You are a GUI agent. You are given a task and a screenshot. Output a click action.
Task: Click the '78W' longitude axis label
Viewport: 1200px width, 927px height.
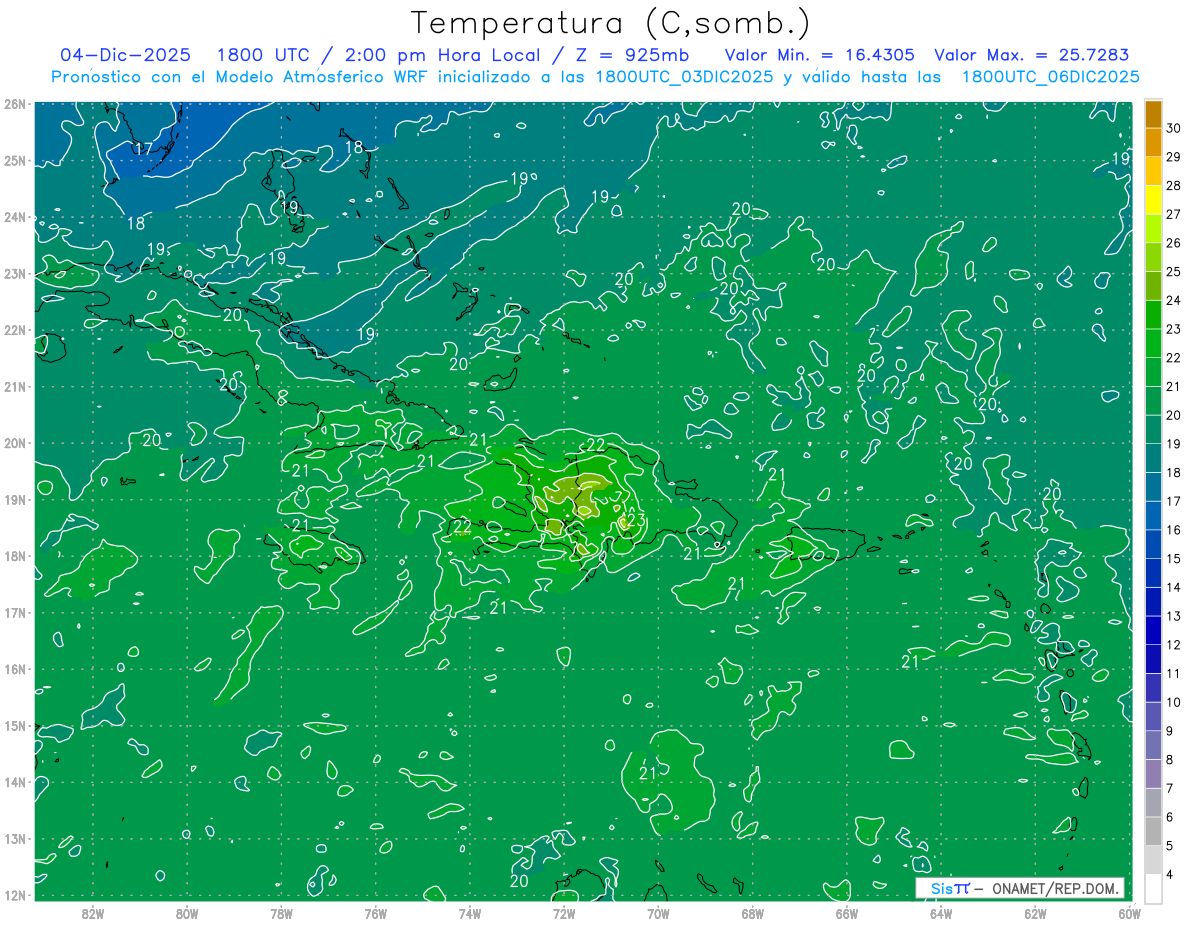tap(281, 913)
